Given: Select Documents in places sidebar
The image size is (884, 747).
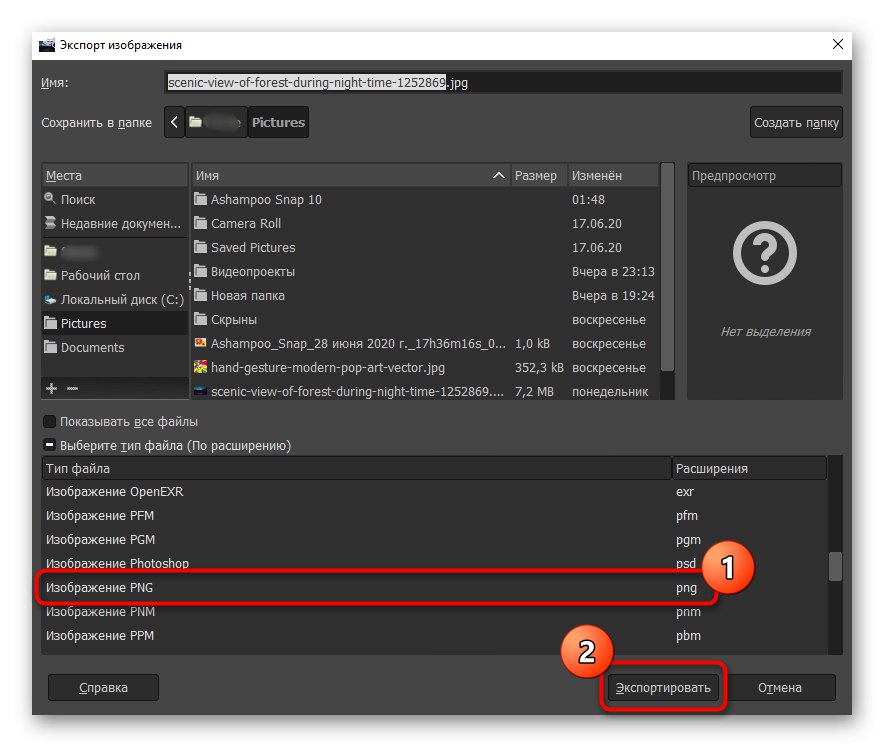Looking at the screenshot, I should [114, 347].
